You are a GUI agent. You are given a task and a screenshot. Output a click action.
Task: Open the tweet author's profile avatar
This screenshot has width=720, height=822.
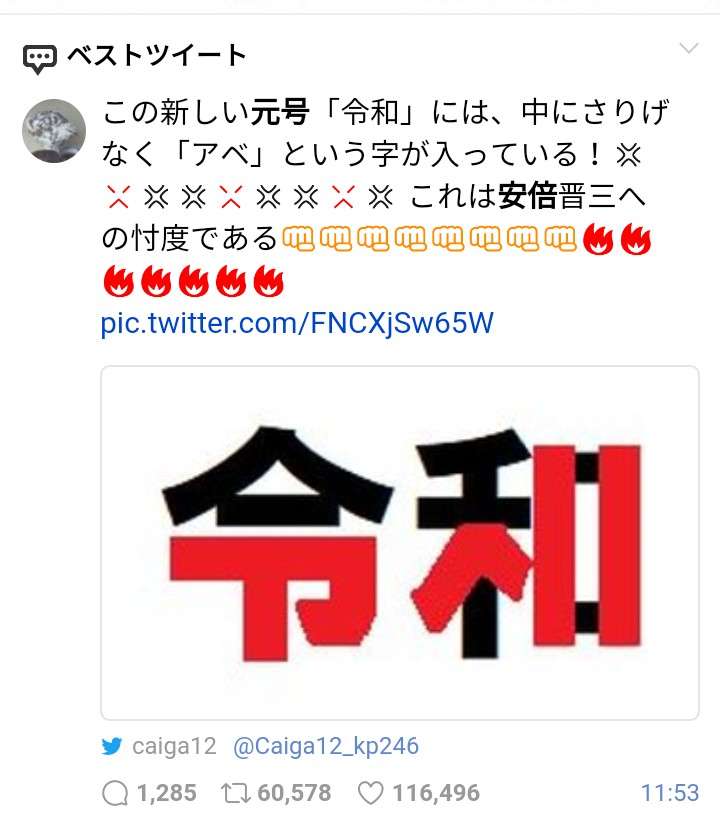click(x=54, y=131)
